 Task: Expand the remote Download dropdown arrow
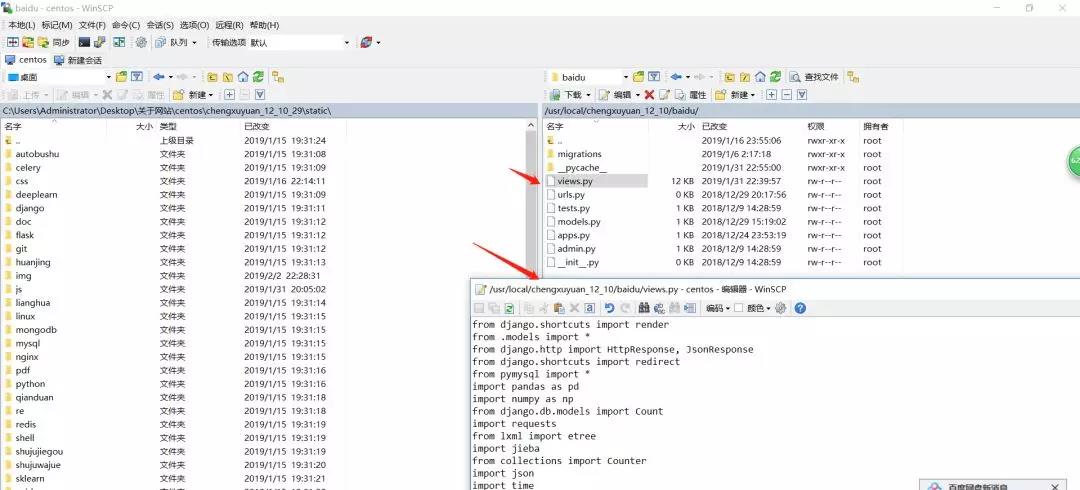[x=588, y=94]
